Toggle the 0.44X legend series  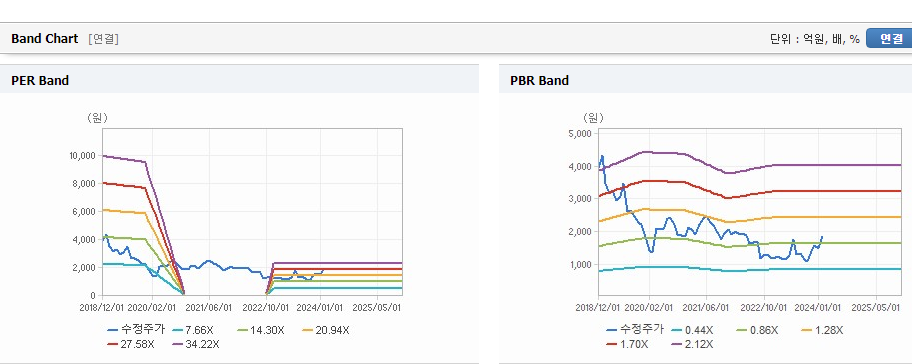[x=693, y=330]
